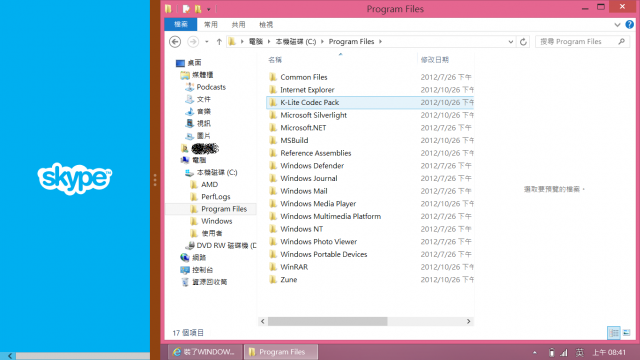
Task: Click 本機磁碟 (C:) in address breadcrumb
Action: (x=296, y=42)
